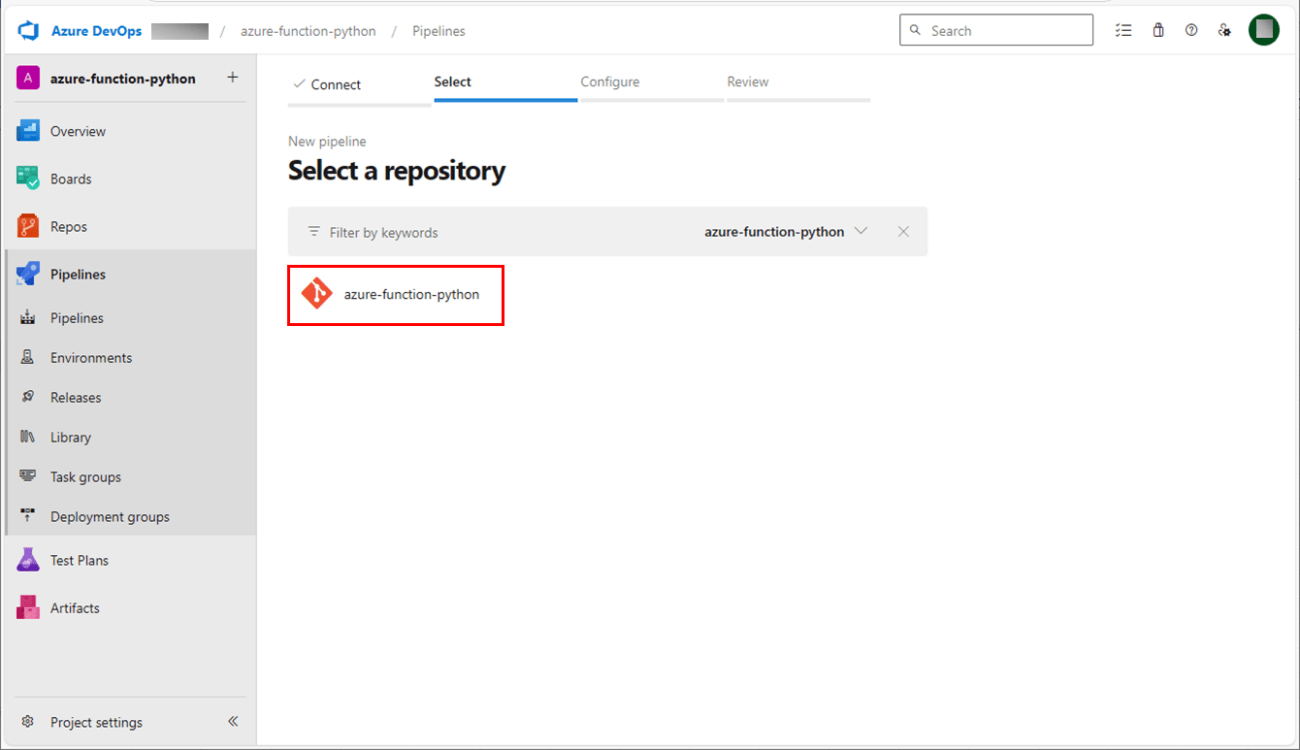Open the user profile avatar
1300x750 pixels.
1264,30
